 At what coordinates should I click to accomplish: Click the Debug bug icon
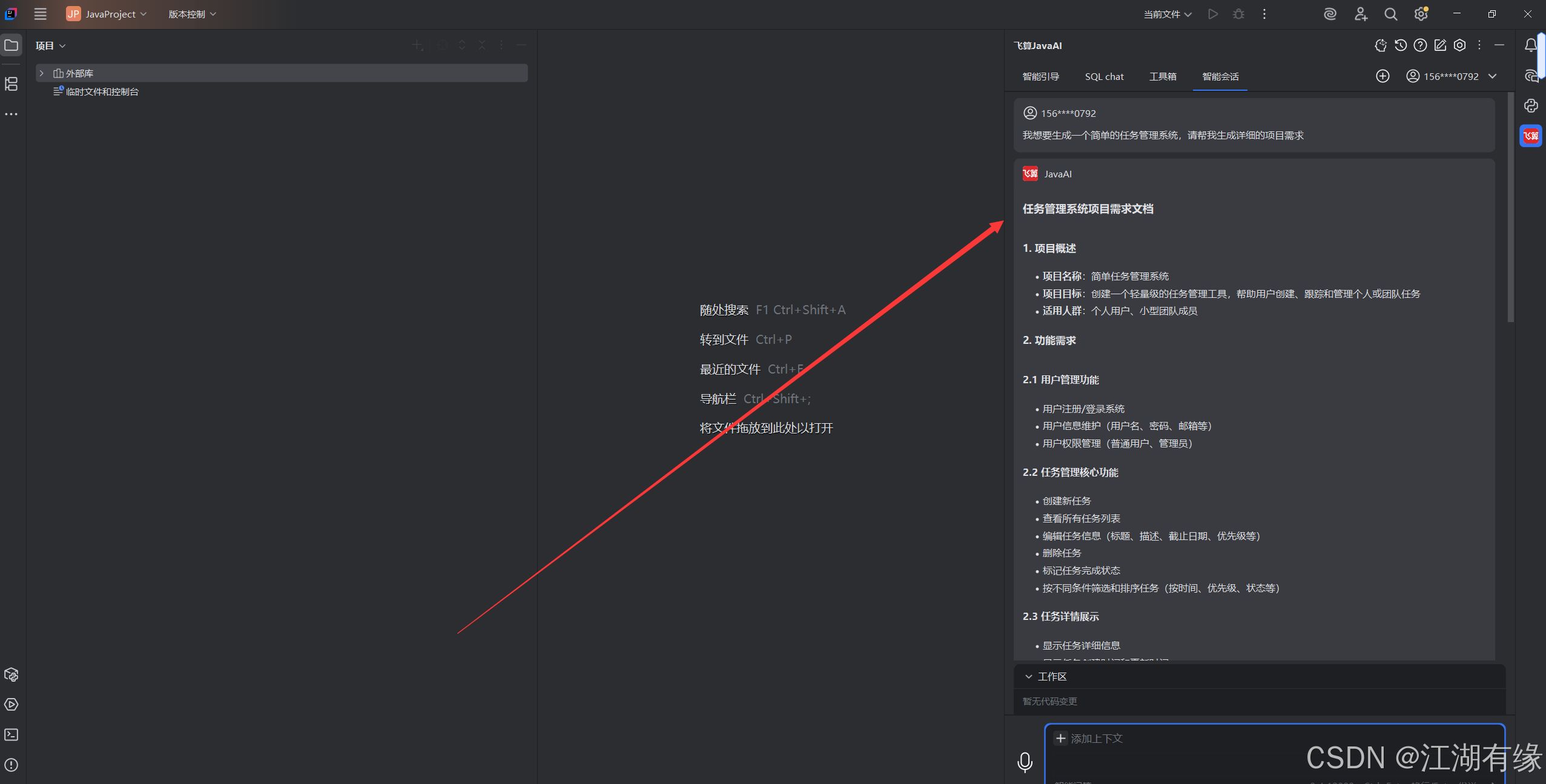click(1238, 14)
